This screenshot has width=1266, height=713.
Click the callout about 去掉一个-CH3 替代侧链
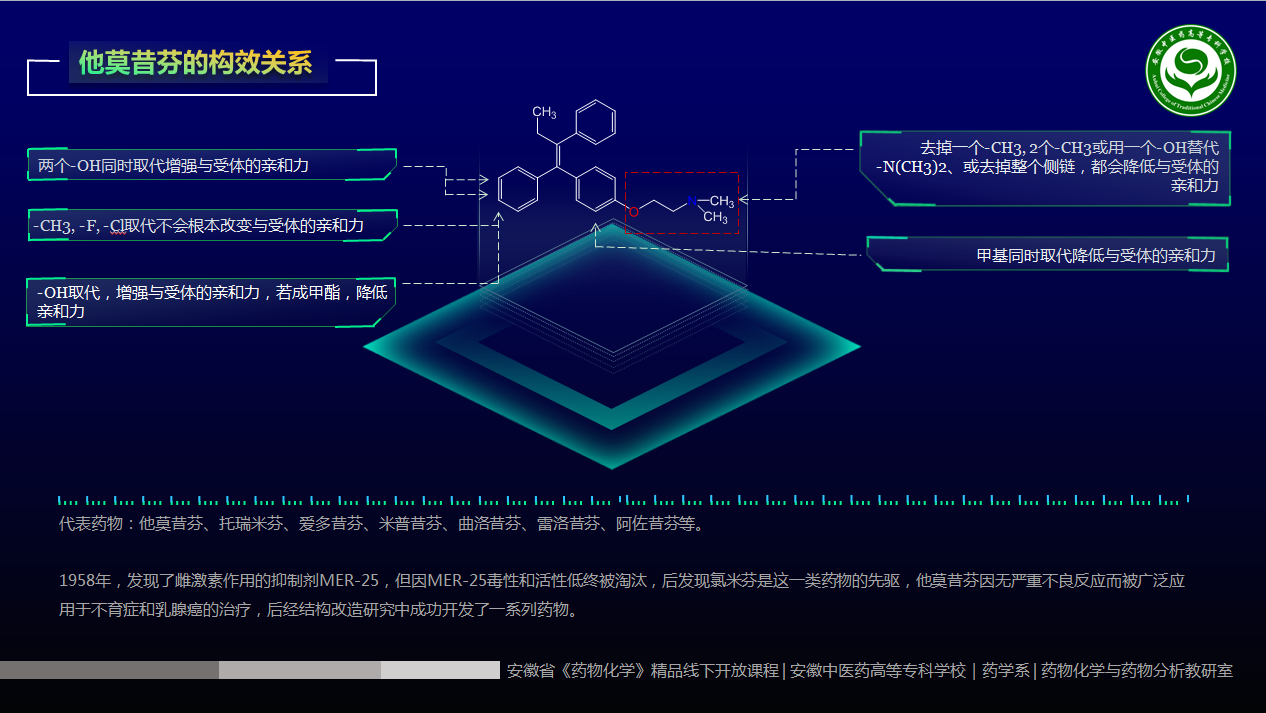click(x=1043, y=170)
